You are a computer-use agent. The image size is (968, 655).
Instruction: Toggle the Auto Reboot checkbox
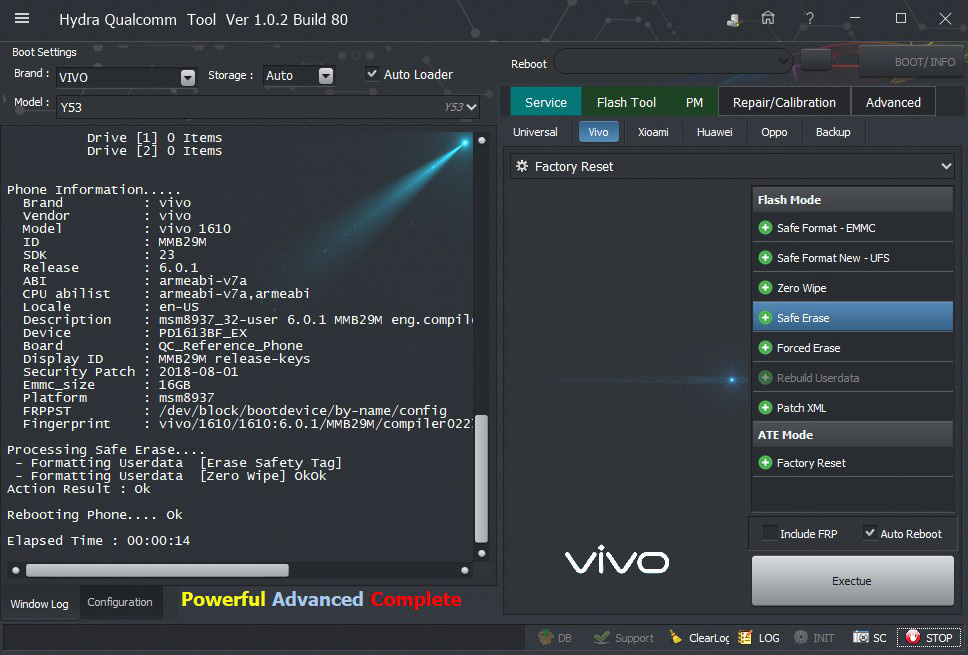pos(870,532)
